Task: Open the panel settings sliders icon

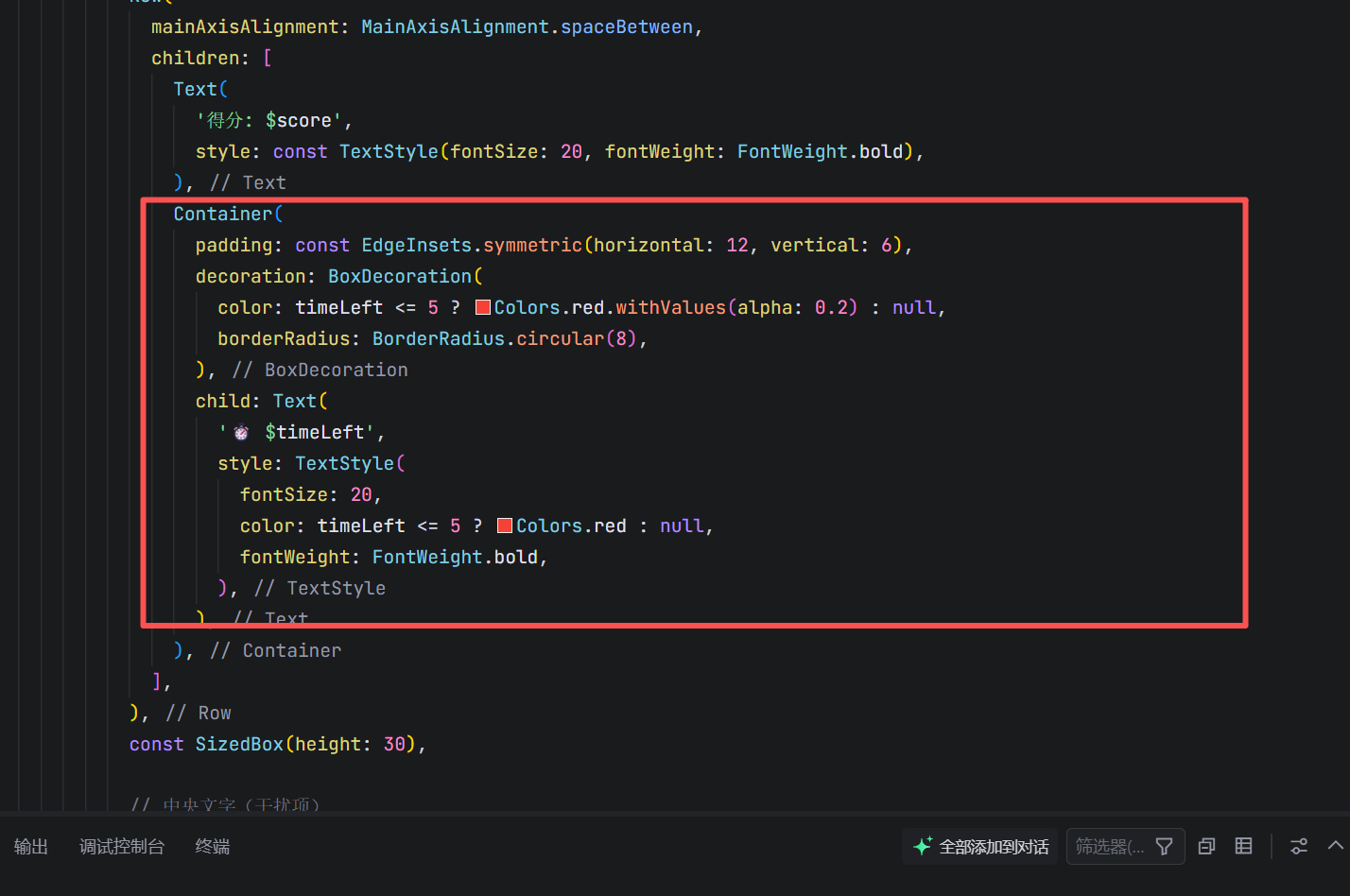Action: point(1299,846)
